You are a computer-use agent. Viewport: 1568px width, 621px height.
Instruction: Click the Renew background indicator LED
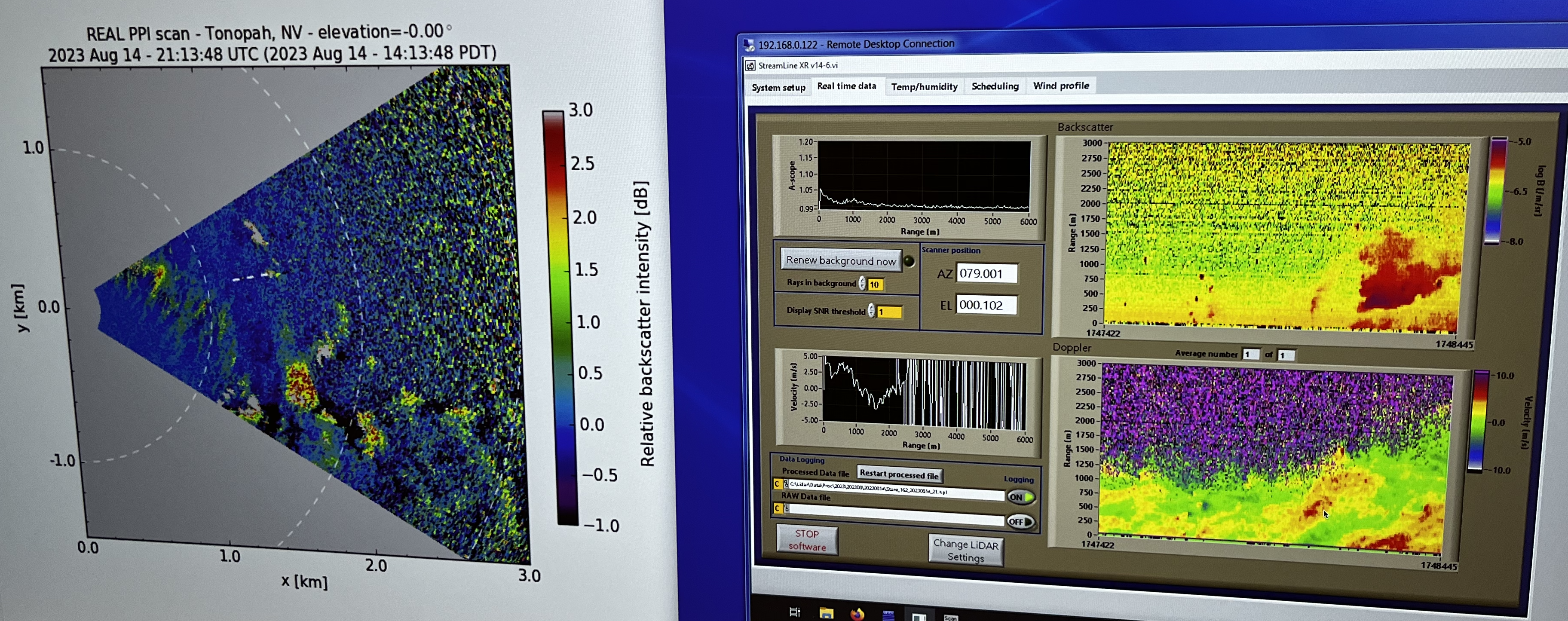pyautogui.click(x=909, y=261)
